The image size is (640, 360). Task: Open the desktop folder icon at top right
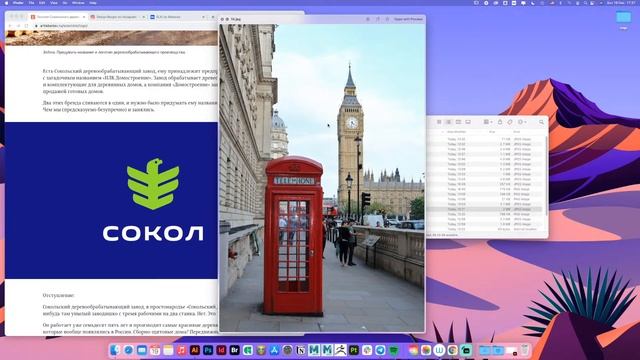pos(623,18)
